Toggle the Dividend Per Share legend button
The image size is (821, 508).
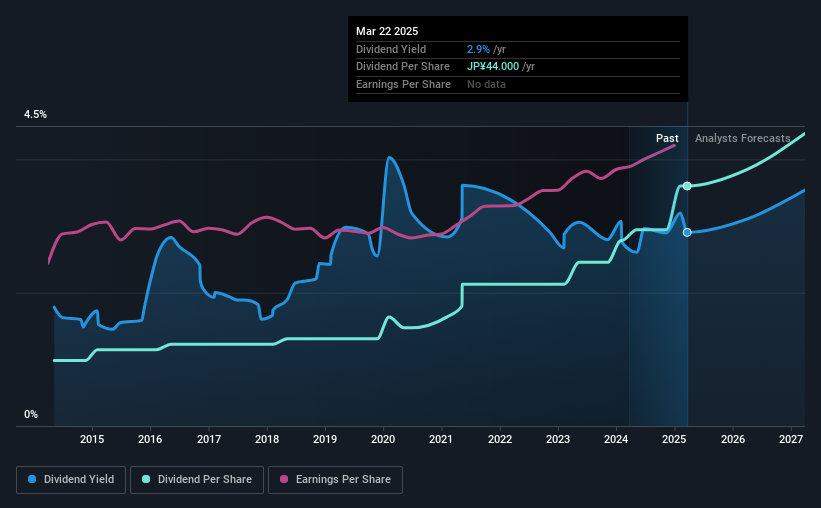point(197,480)
